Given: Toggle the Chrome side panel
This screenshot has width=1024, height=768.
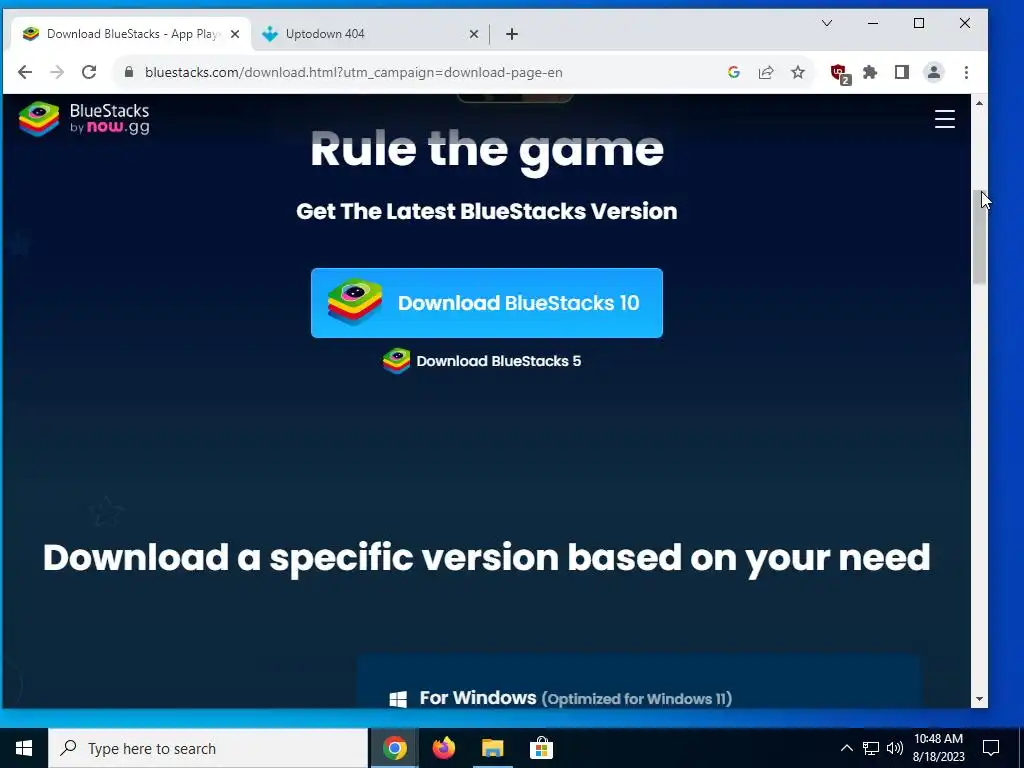Looking at the screenshot, I should point(902,72).
